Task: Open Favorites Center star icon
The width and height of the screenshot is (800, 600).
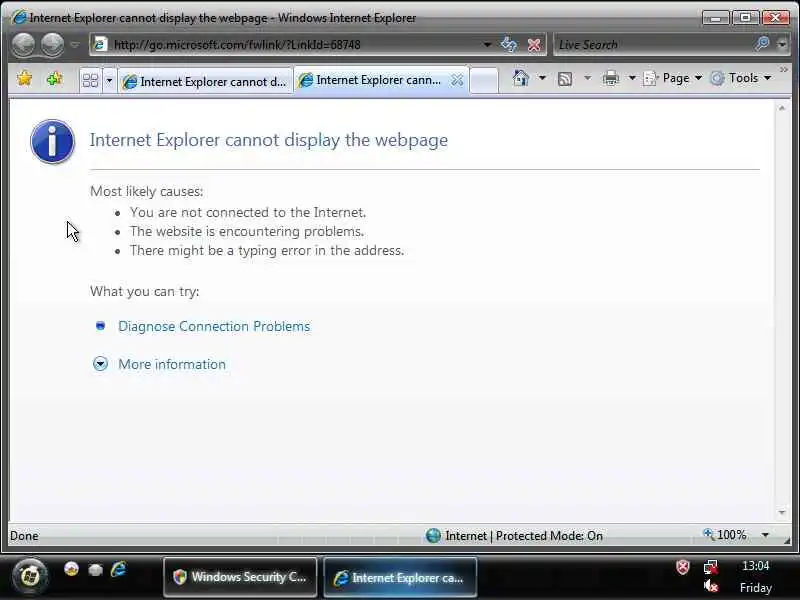Action: [x=24, y=79]
